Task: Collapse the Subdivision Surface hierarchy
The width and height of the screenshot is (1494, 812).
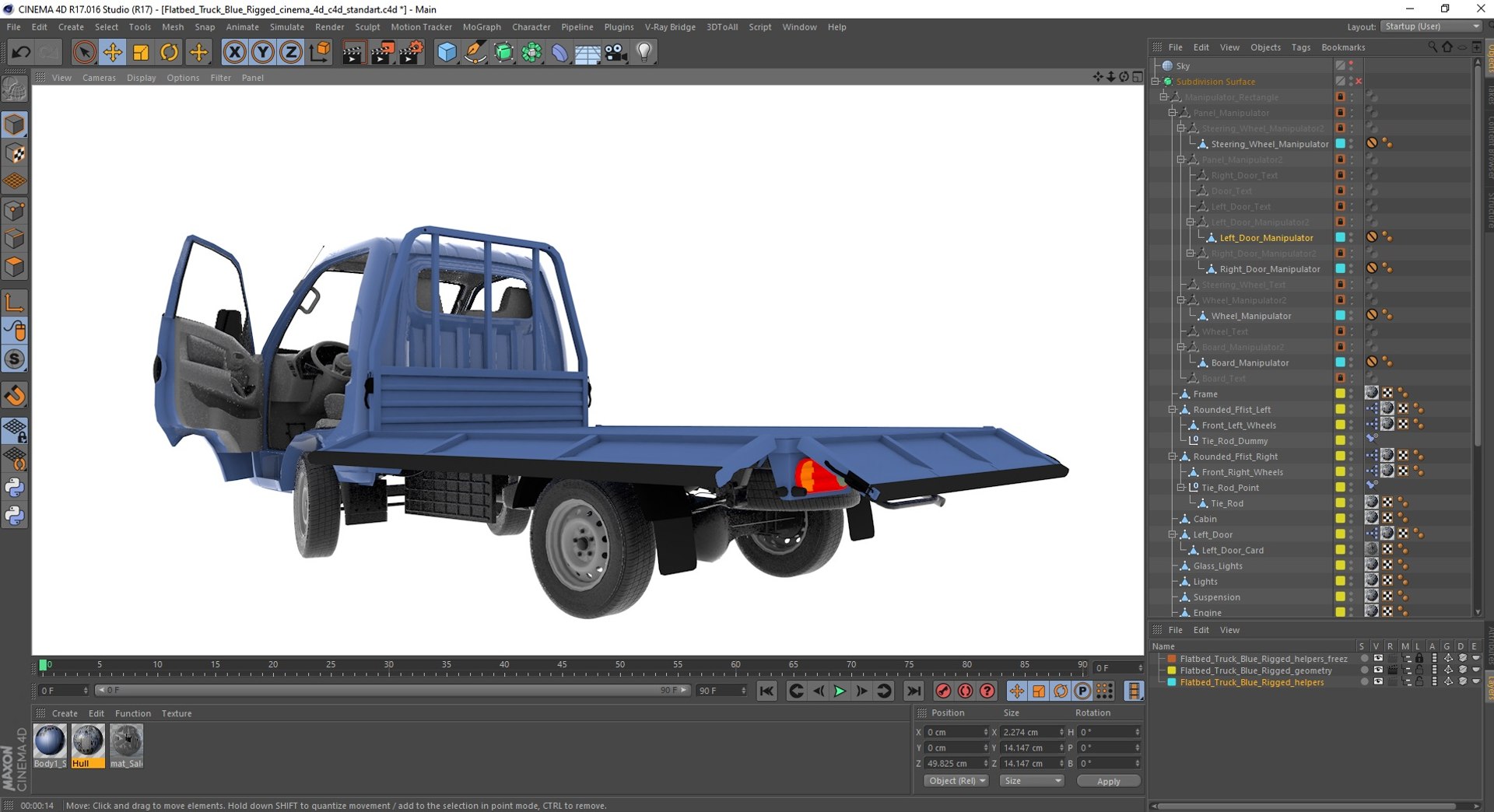Action: click(1156, 82)
